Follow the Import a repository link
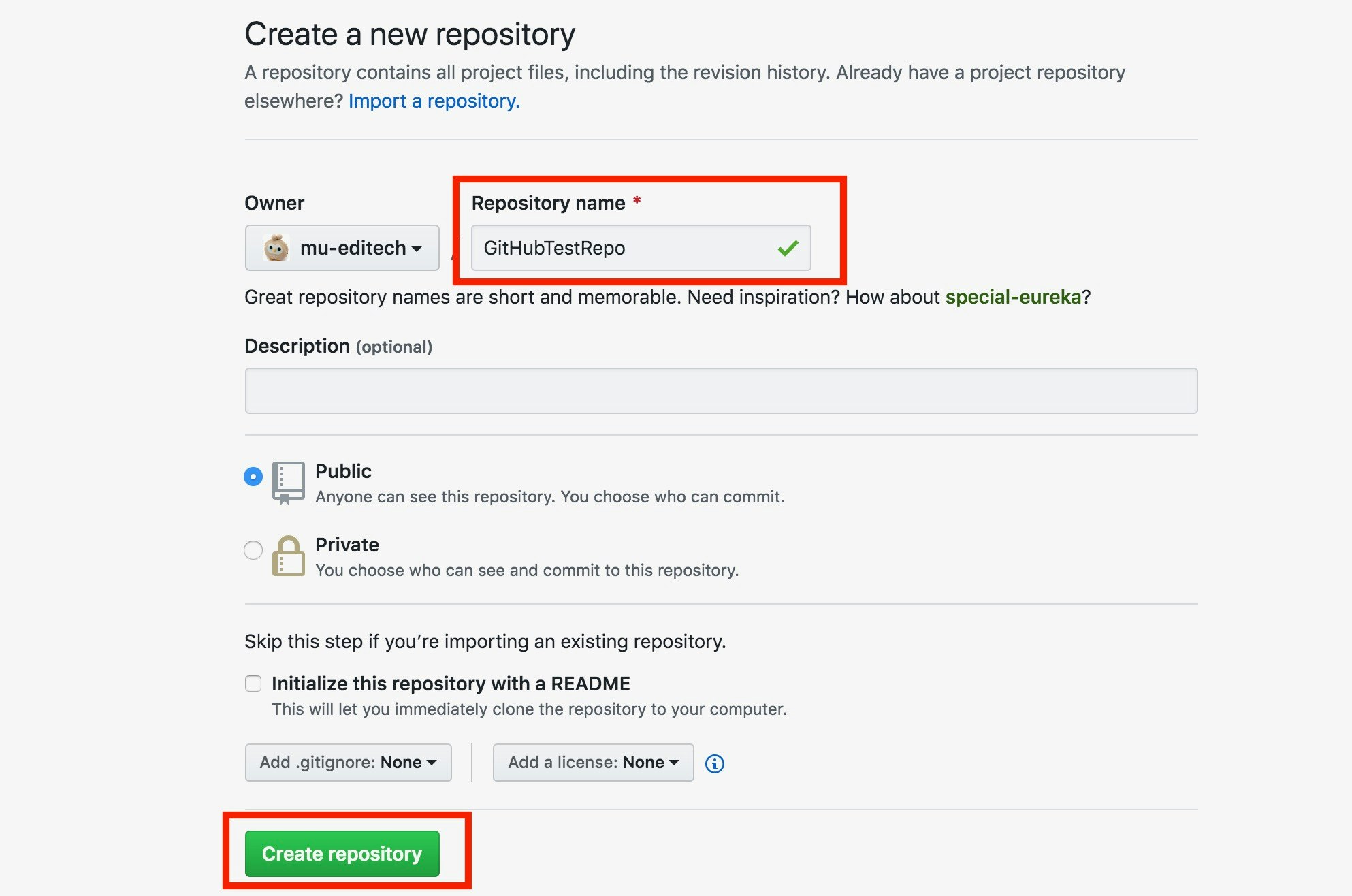 tap(434, 101)
